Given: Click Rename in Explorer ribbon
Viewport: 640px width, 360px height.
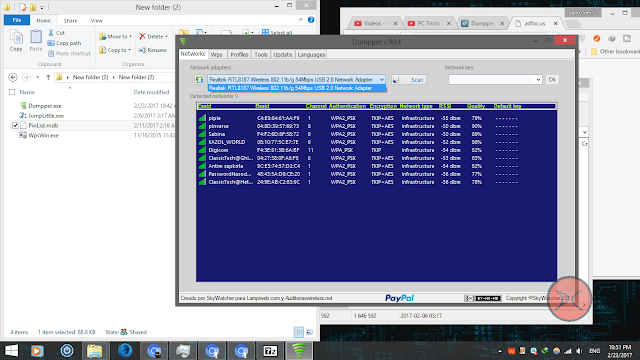Looking at the screenshot, I should point(153,50).
